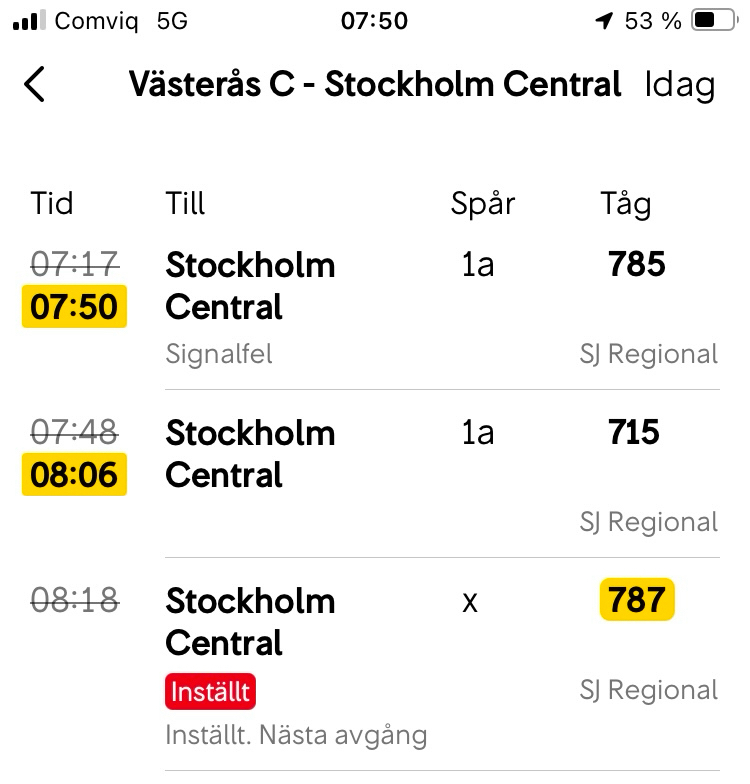This screenshot has width=750, height=784.
Task: Tap the status bar clock showing 07:50
Action: 374,21
